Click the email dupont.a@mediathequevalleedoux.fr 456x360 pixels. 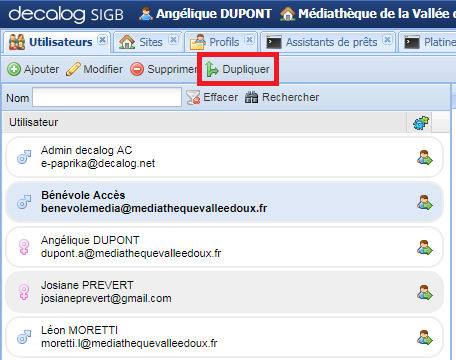click(x=131, y=254)
